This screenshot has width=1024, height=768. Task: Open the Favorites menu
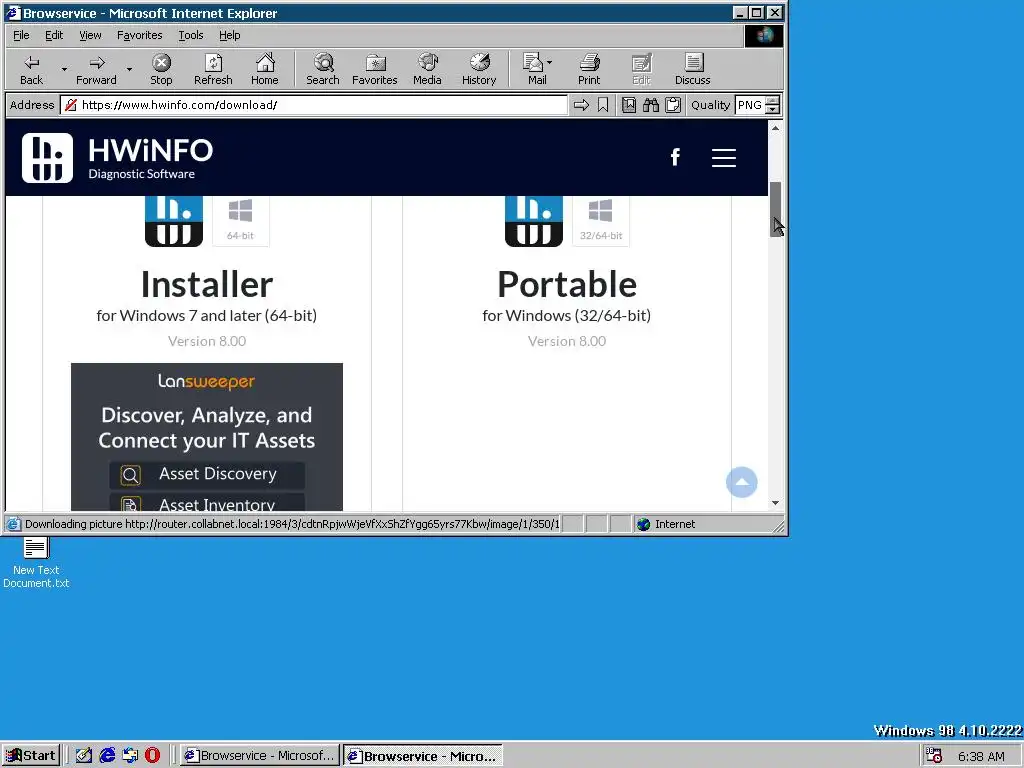coord(139,35)
